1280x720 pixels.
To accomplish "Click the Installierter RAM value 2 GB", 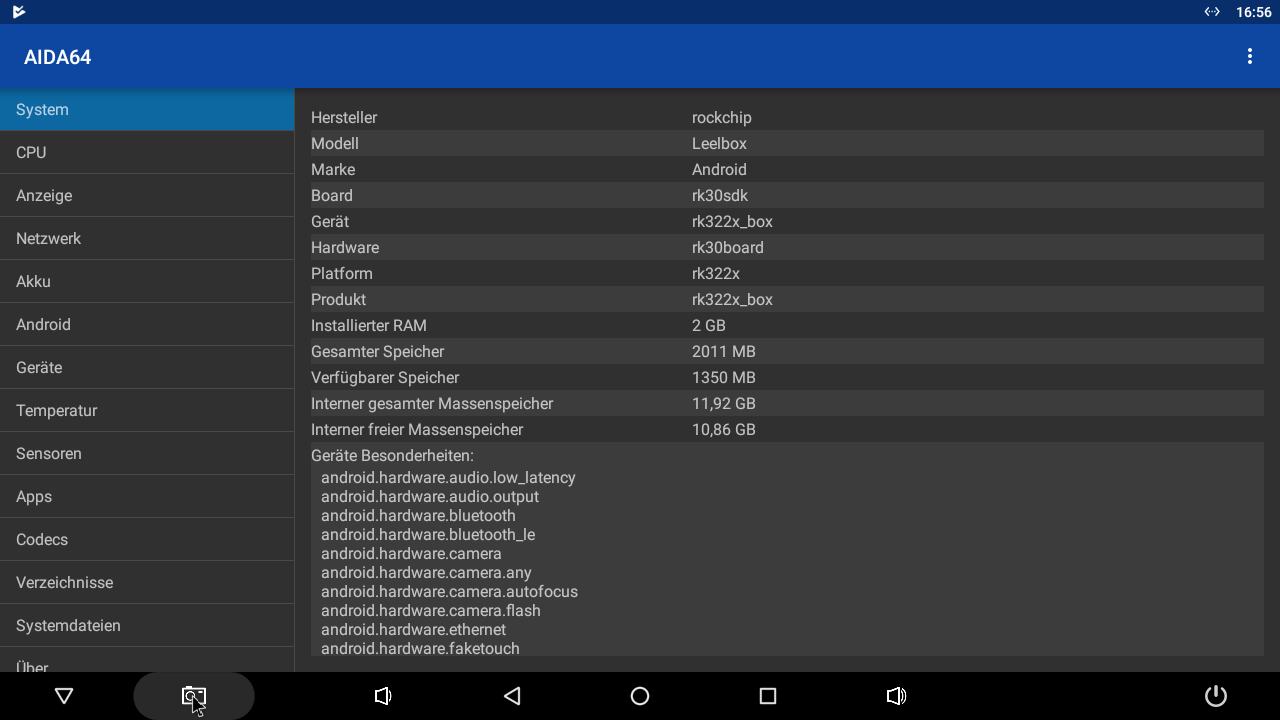I will tap(709, 326).
